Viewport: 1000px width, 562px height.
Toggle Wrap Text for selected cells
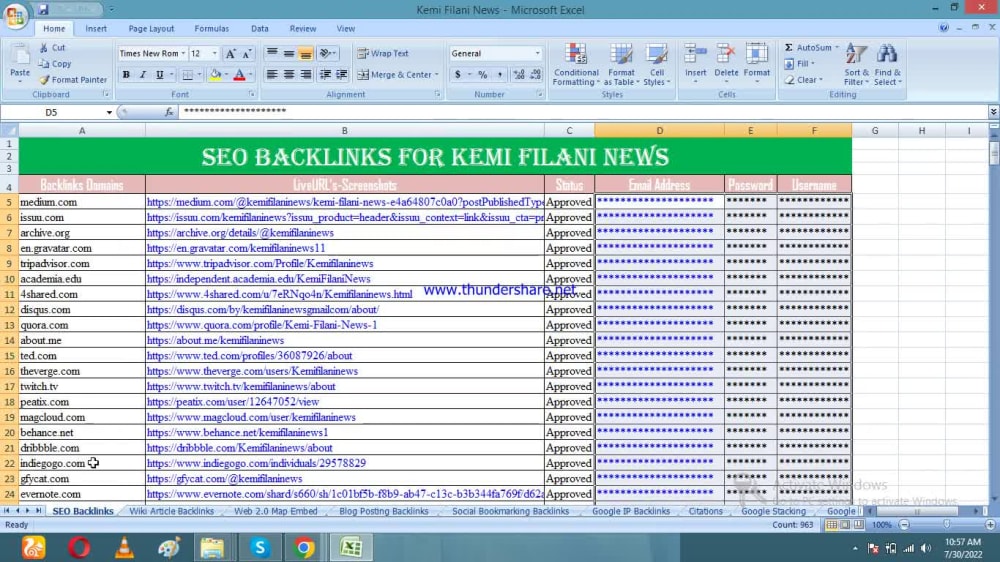click(x=383, y=54)
